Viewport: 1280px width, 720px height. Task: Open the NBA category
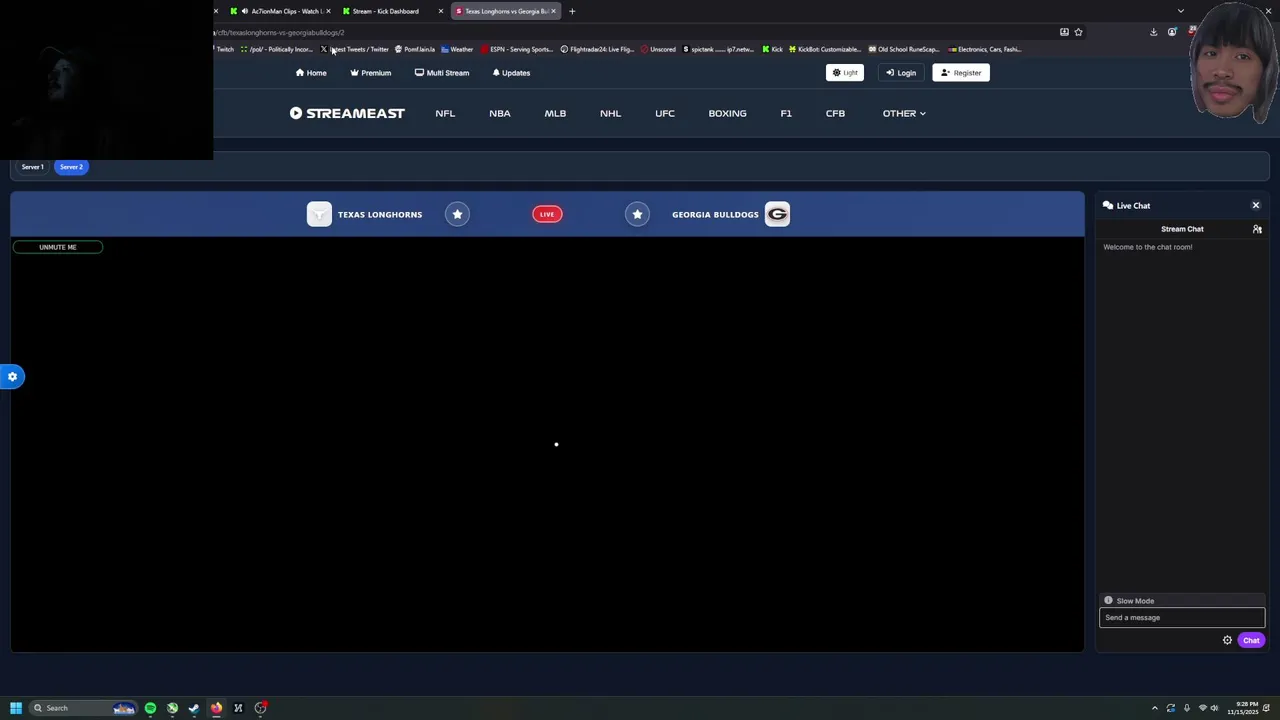[500, 113]
